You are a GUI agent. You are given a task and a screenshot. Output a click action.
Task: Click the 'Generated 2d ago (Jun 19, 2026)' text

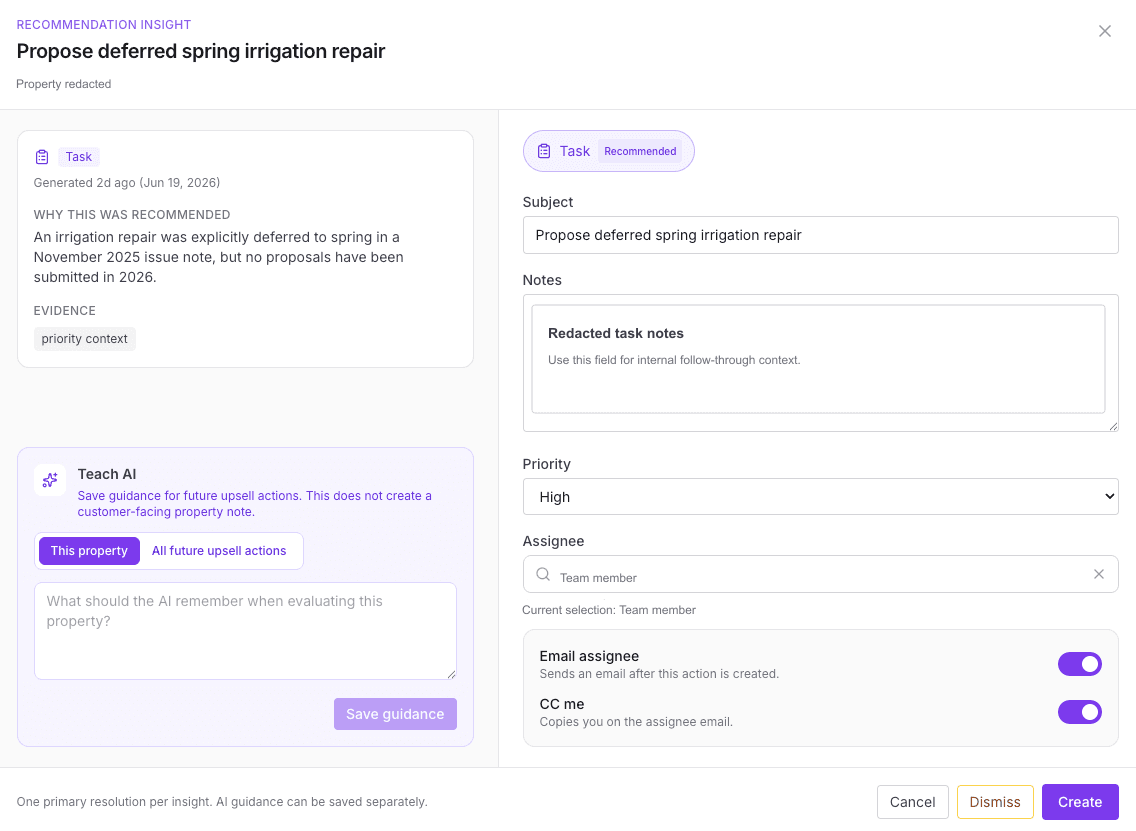(127, 183)
